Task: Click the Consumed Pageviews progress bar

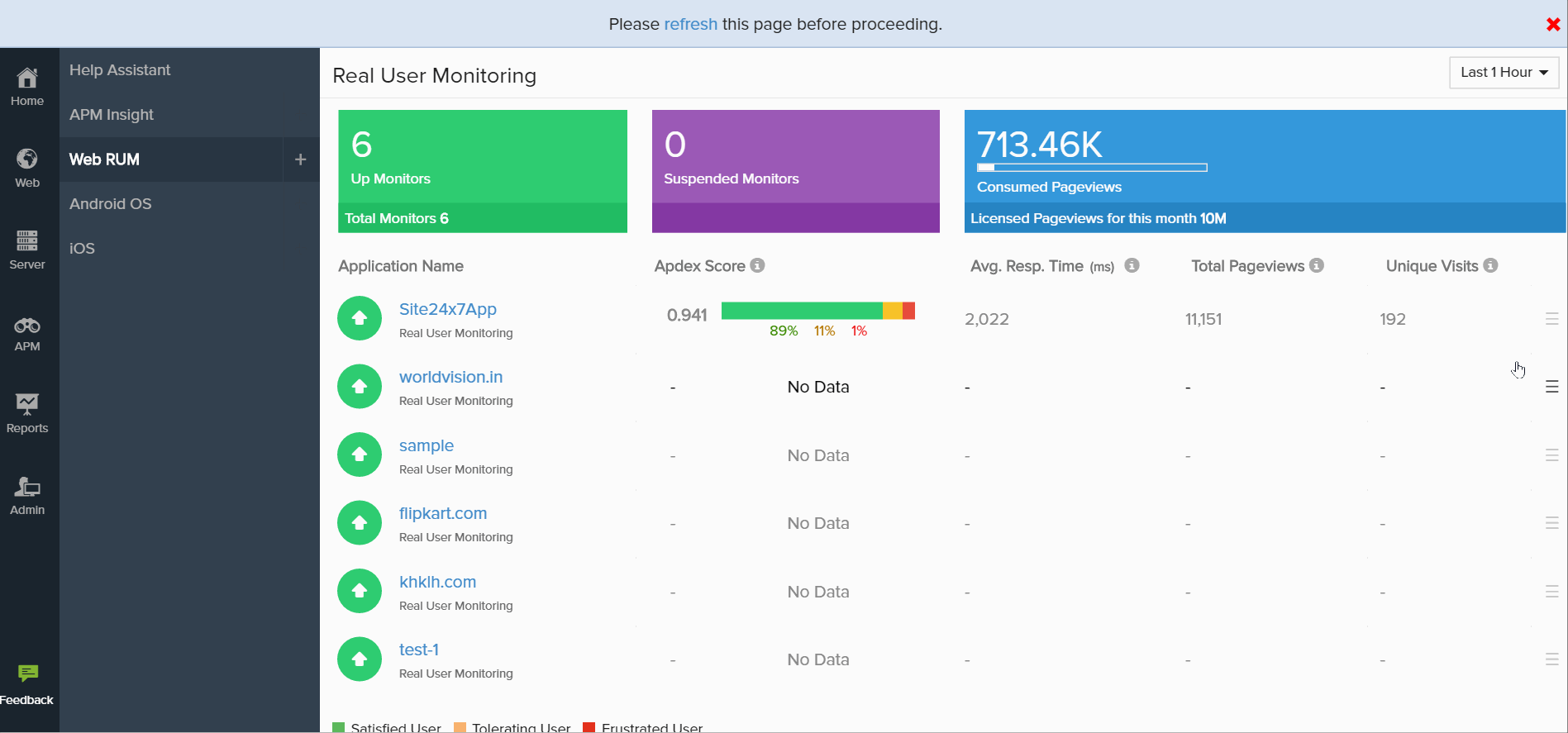Action: 1092,168
